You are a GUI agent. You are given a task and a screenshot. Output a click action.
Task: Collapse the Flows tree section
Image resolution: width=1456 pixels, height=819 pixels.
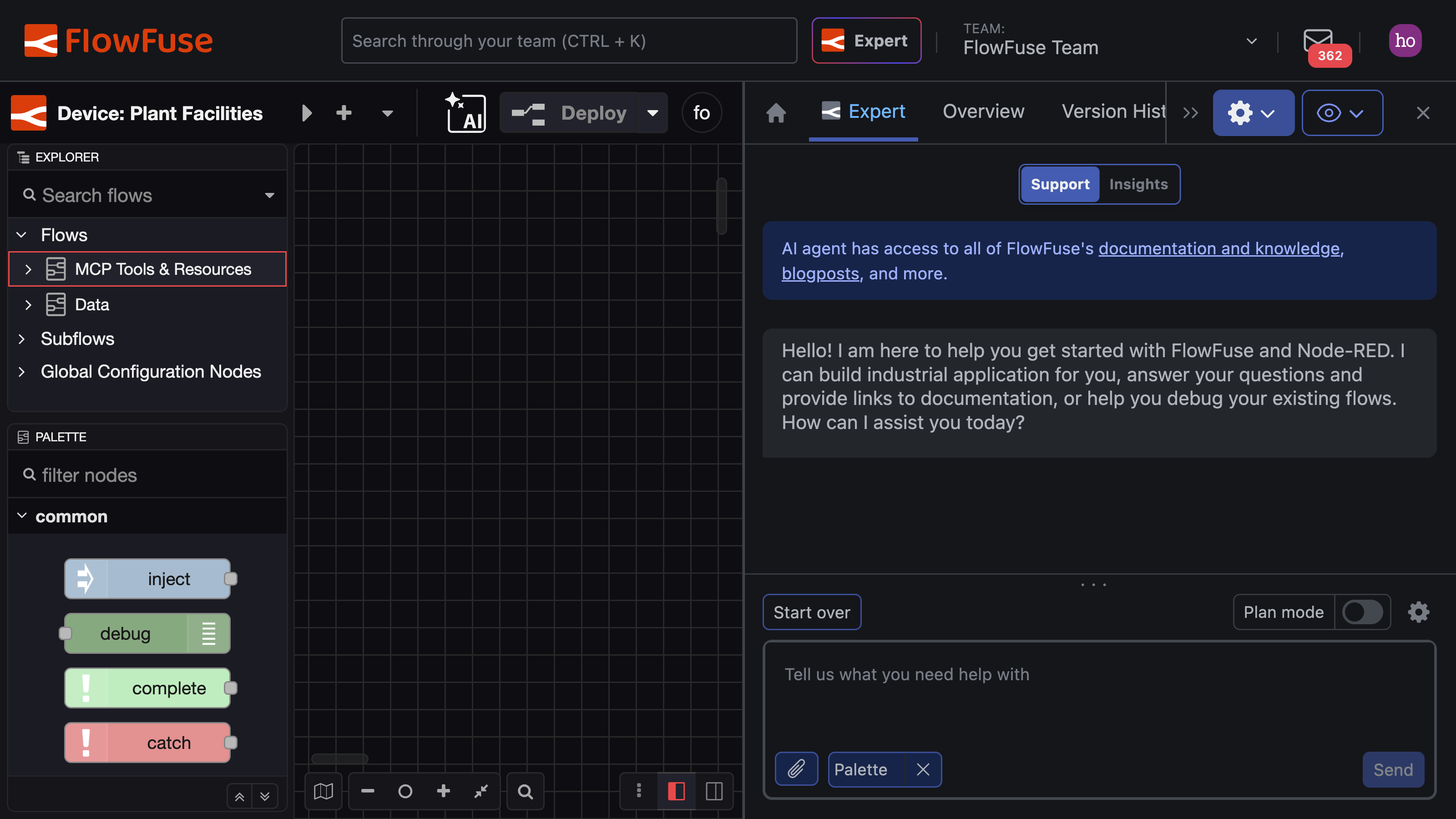click(21, 235)
